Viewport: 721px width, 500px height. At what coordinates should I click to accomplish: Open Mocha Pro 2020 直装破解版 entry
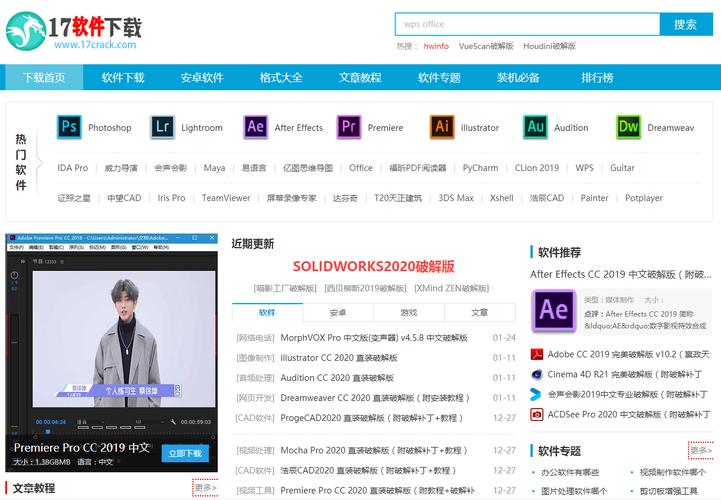click(374, 450)
